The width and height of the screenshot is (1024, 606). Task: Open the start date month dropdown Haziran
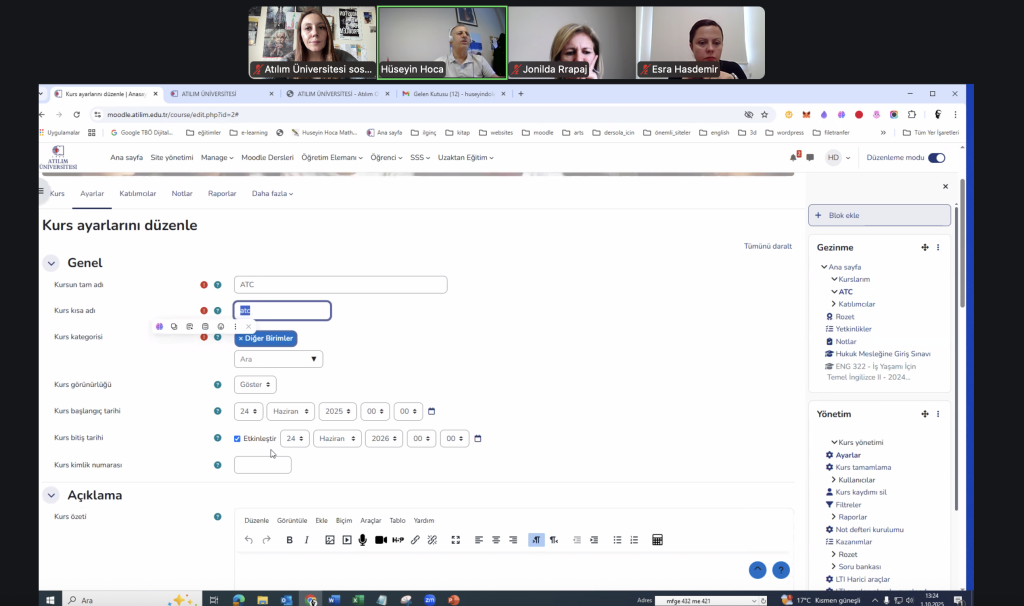pos(290,411)
